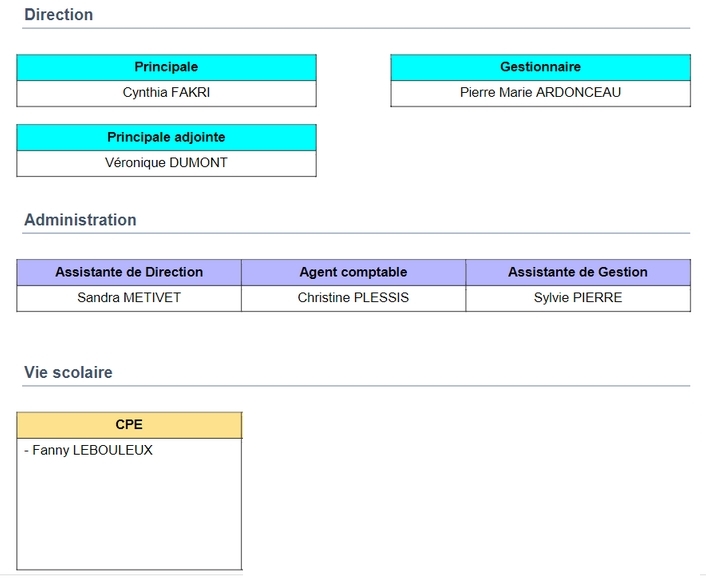This screenshot has height=580, width=709.
Task: Select the yellow CPE header cell
Action: [x=129, y=425]
